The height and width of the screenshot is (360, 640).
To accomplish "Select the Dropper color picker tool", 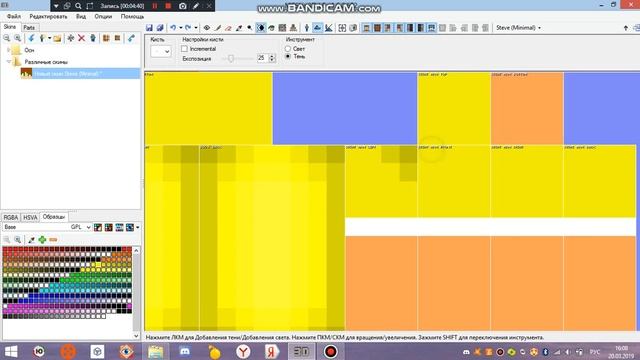I will (x=239, y=28).
